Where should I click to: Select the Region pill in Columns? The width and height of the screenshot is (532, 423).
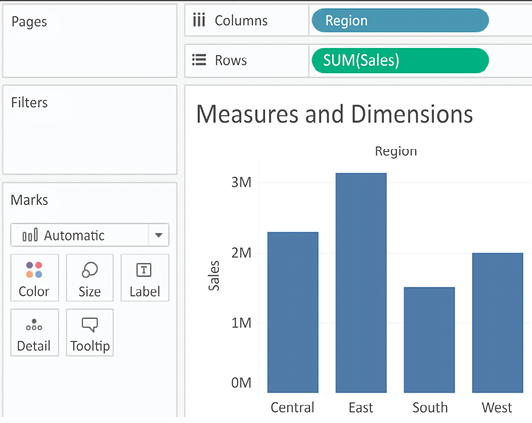point(400,20)
